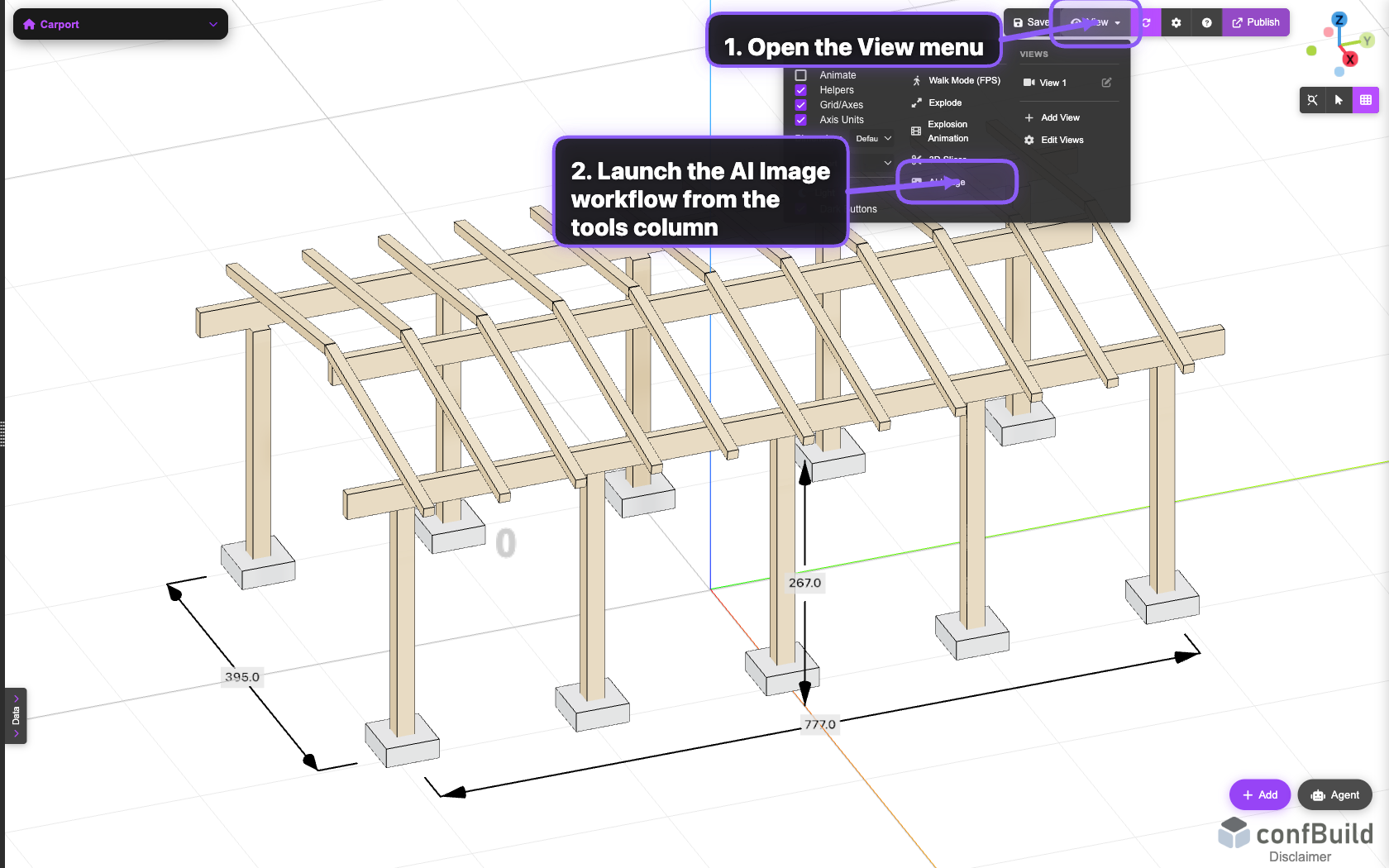Click the Agent button
The image size is (1389, 868).
pos(1334,795)
